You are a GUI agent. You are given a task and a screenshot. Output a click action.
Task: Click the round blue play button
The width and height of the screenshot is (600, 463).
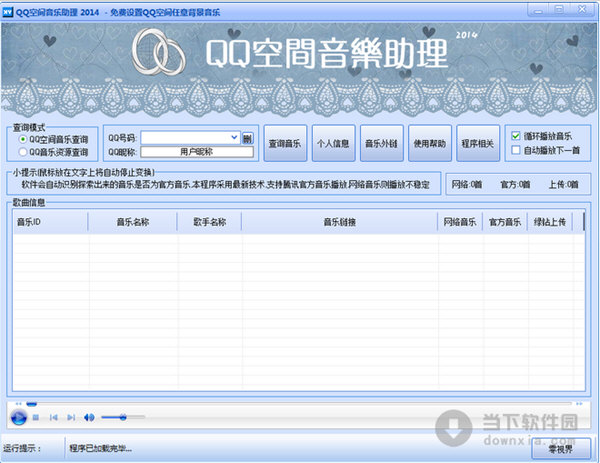pos(18,417)
